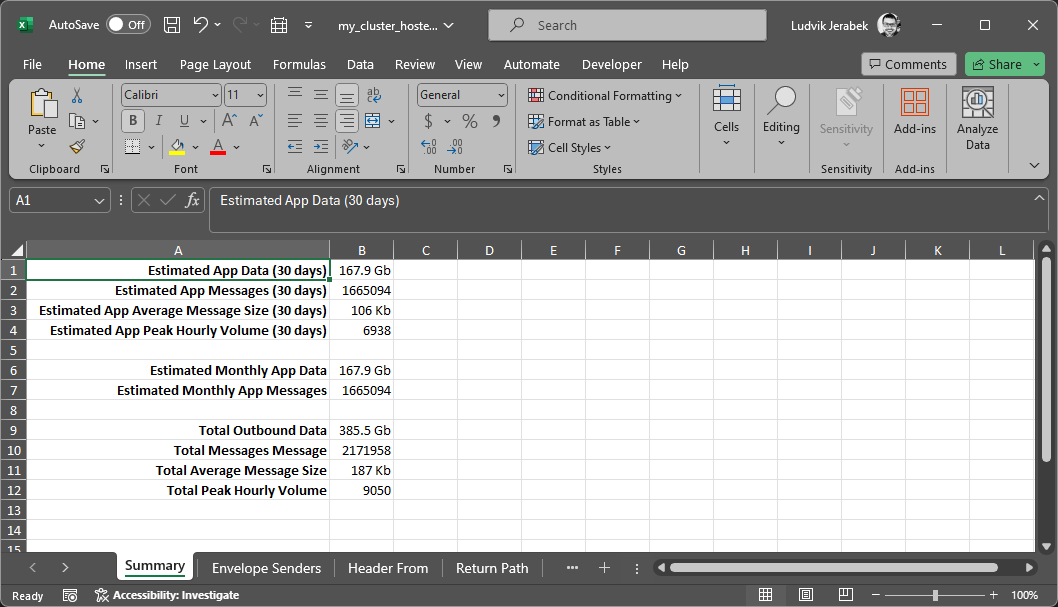
Task: Apply Percent Style number format
Action: tap(469, 121)
